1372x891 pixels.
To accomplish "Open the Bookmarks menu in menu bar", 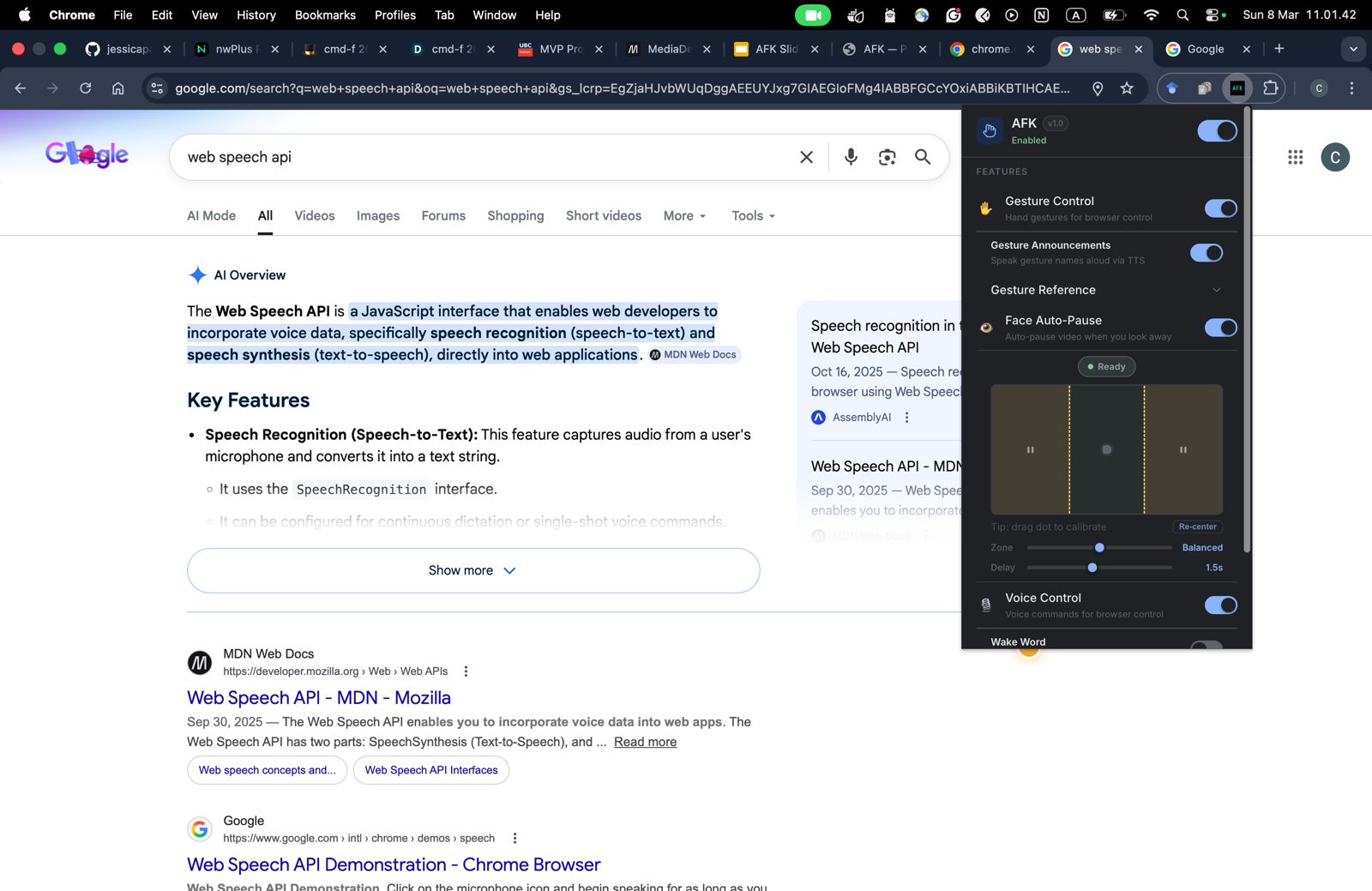I will (325, 15).
